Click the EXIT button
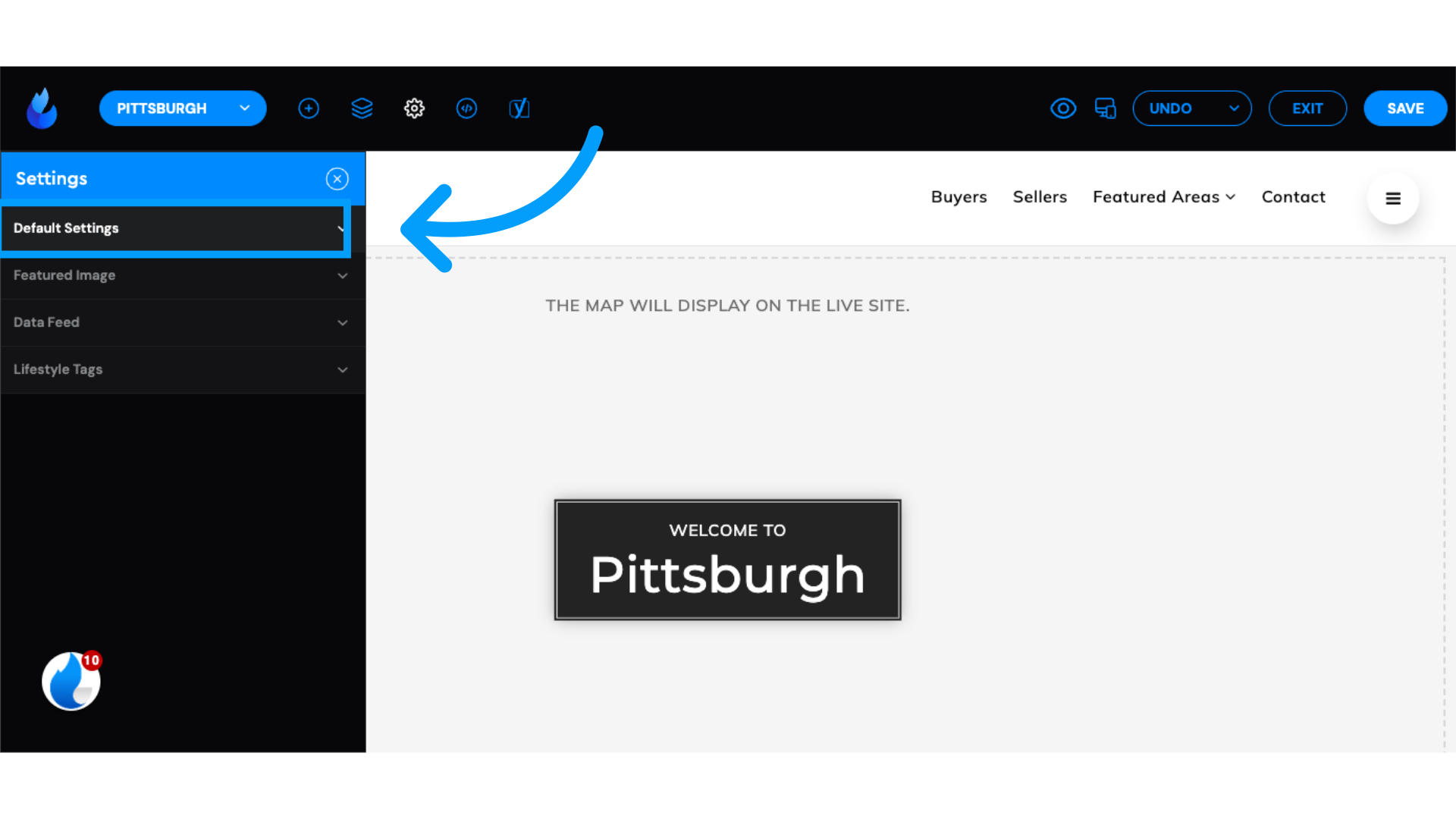The image size is (1456, 819). tap(1307, 108)
